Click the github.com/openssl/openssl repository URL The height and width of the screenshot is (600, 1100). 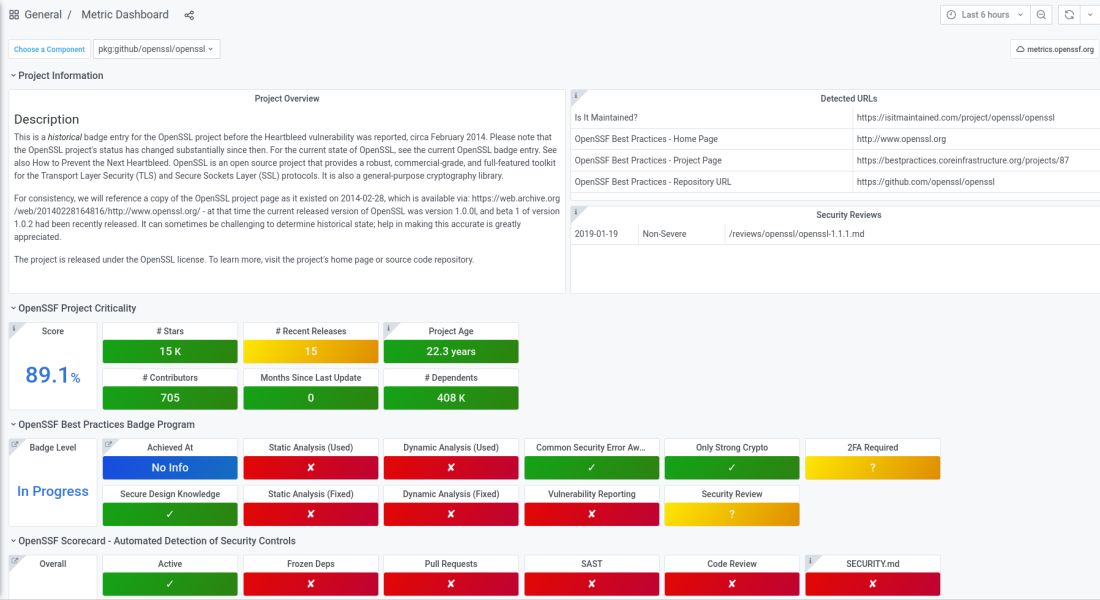pos(925,182)
